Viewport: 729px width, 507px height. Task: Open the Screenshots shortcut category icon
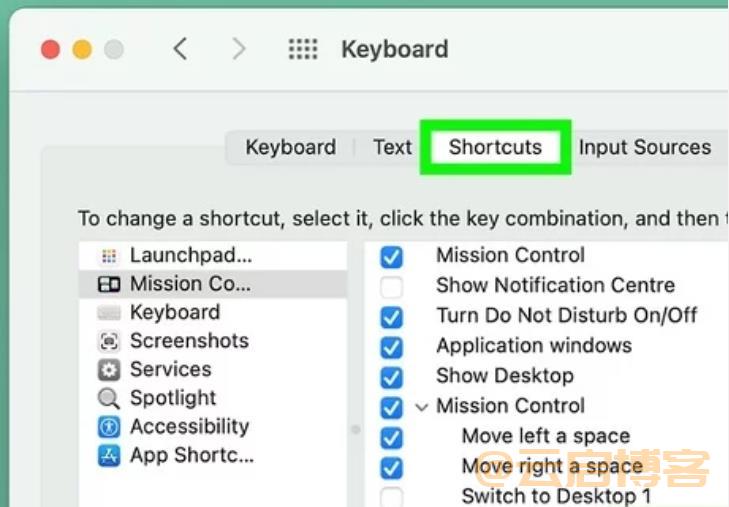coord(109,342)
